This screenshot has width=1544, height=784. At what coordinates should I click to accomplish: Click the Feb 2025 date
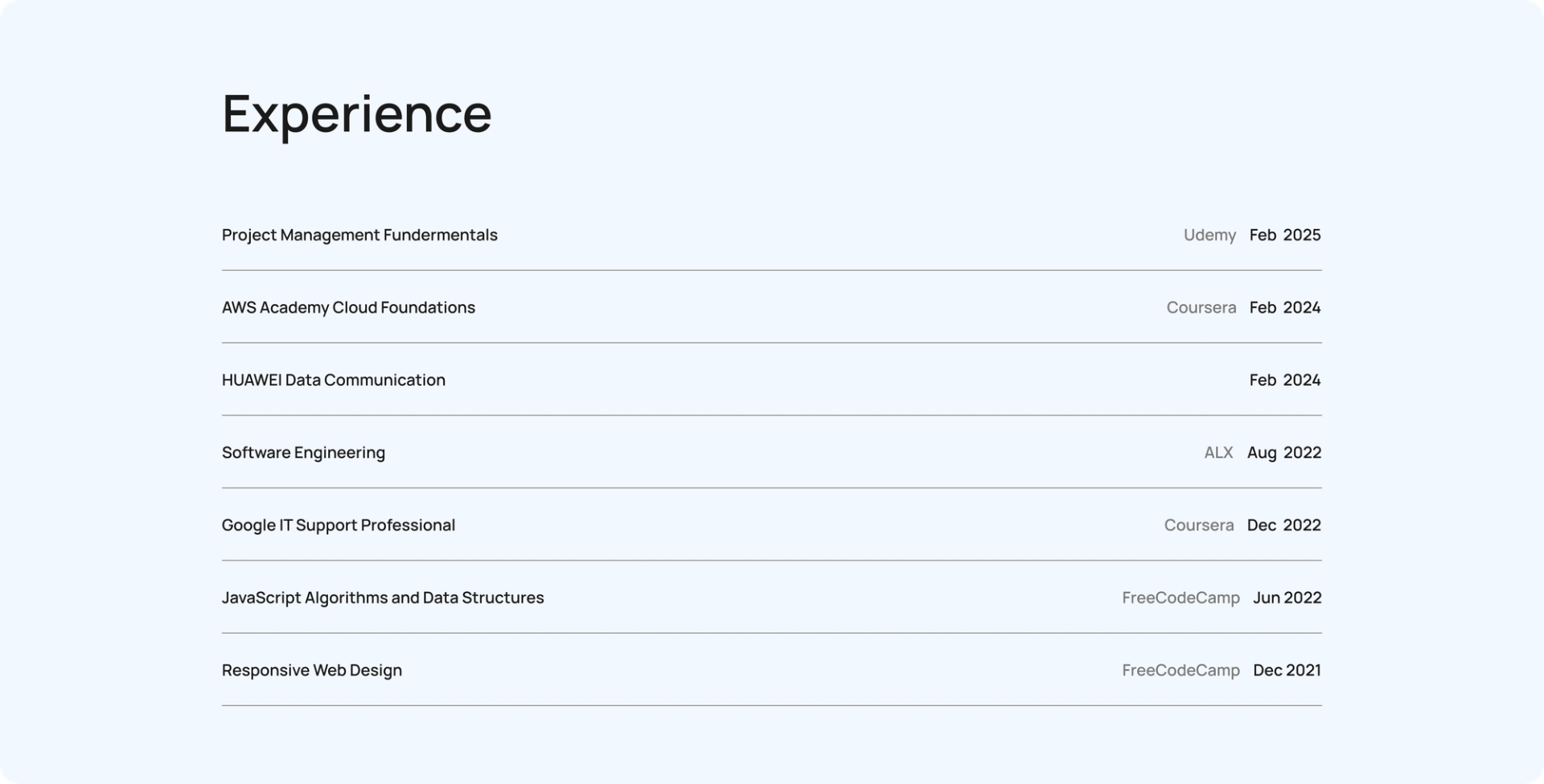pos(1285,235)
